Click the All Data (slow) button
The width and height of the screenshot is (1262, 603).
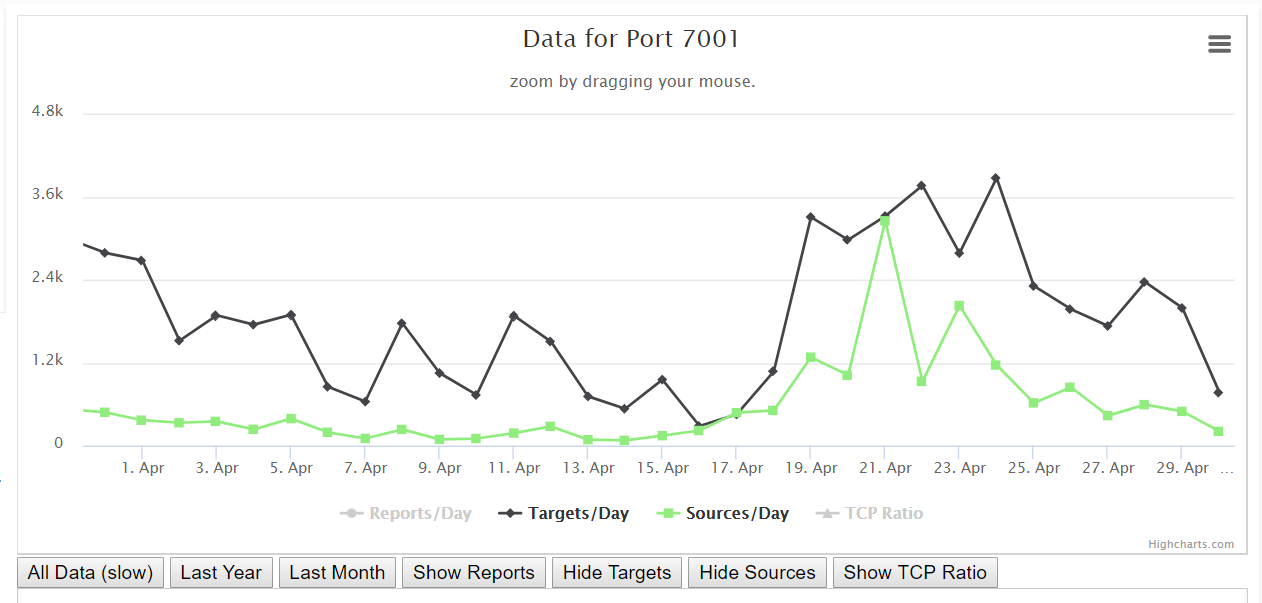[90, 573]
